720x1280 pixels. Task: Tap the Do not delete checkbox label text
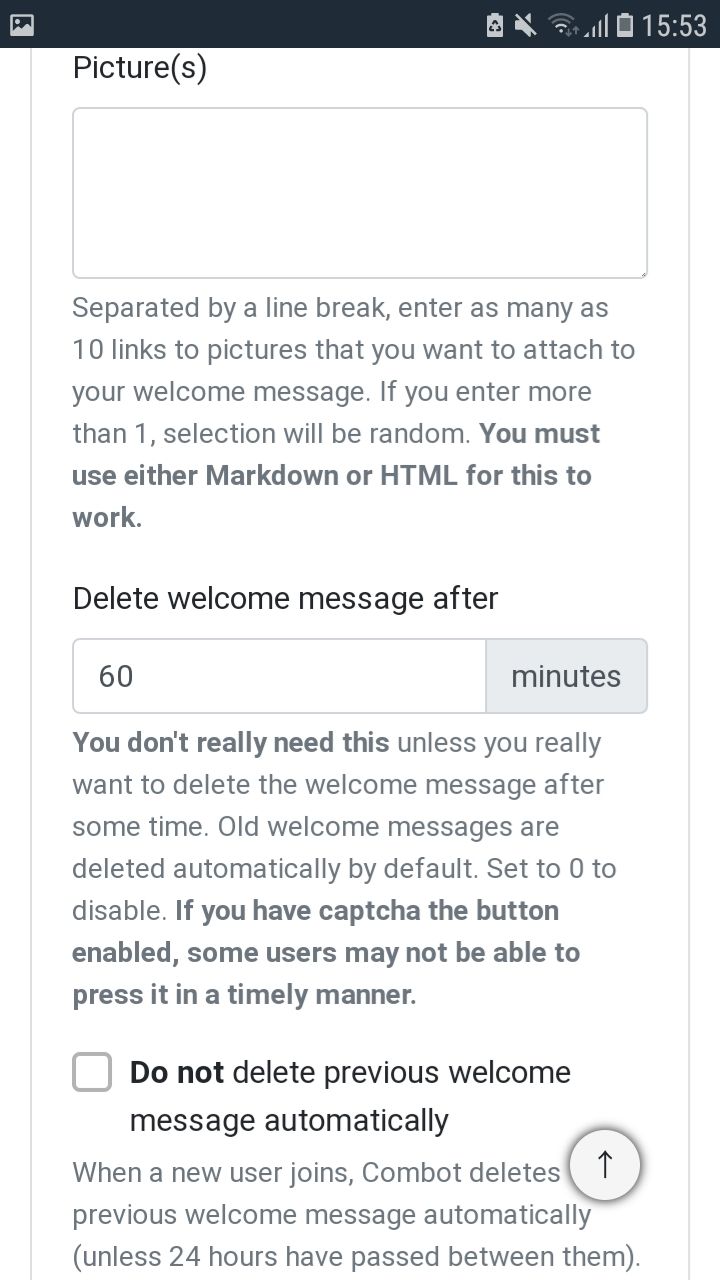point(350,1096)
